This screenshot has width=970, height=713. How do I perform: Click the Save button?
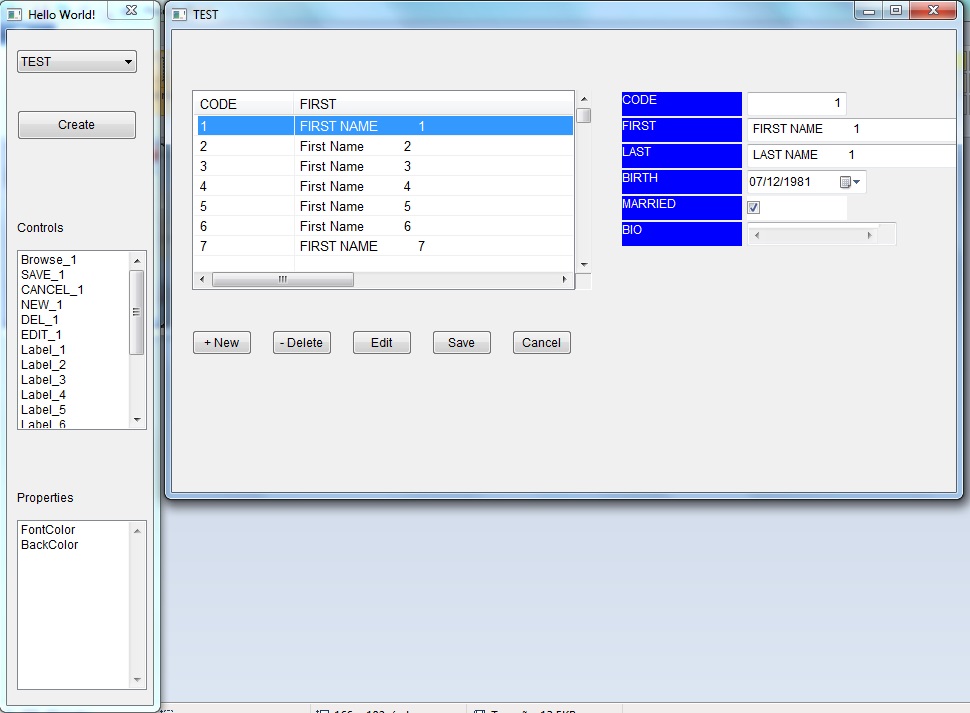461,343
